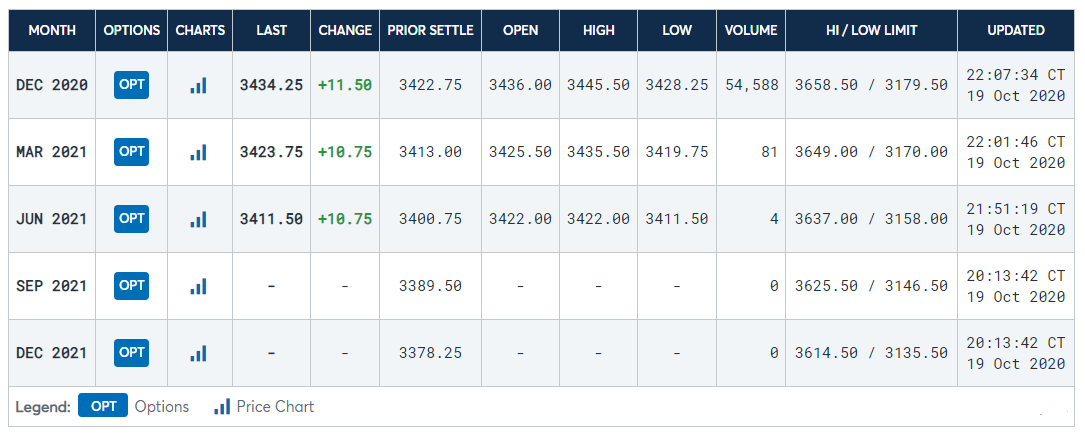
Task: Click the UPDATED column header
Action: (1016, 30)
